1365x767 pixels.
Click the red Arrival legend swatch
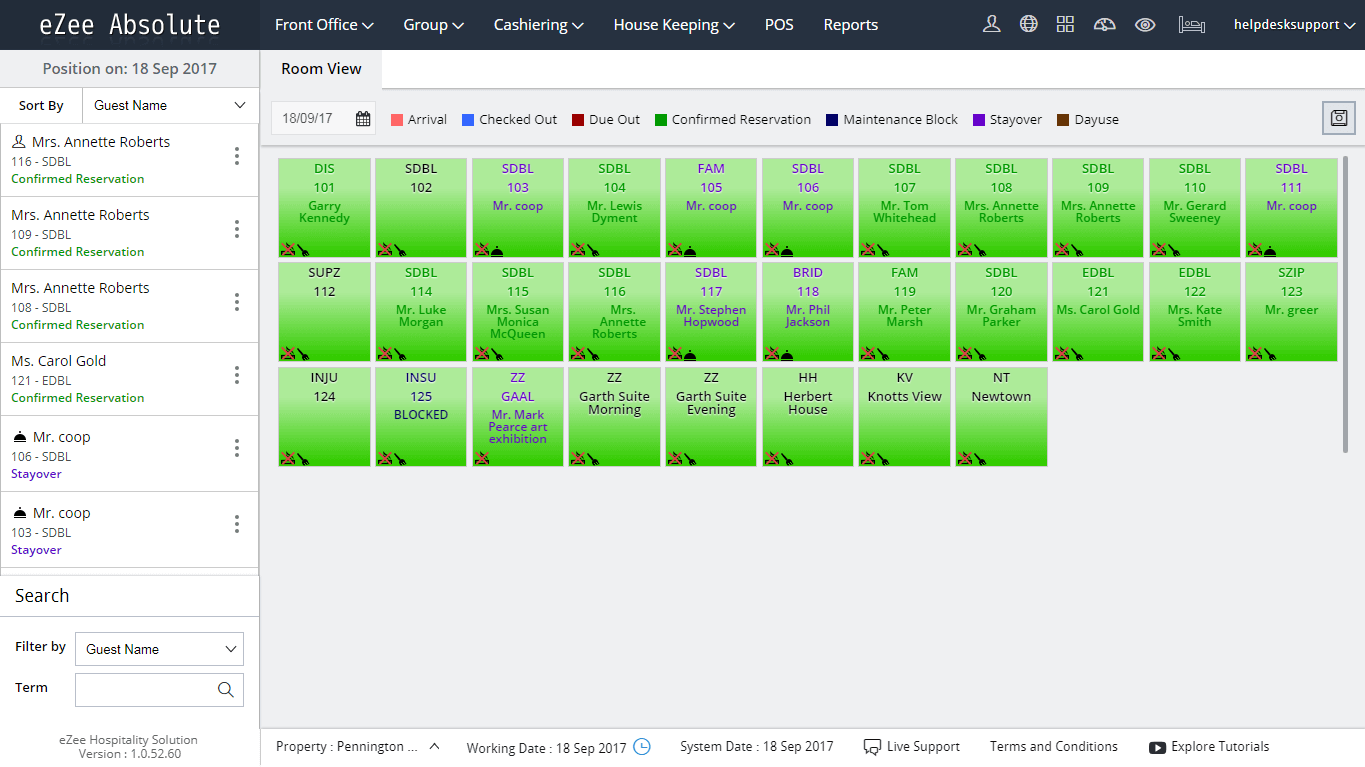tap(396, 119)
